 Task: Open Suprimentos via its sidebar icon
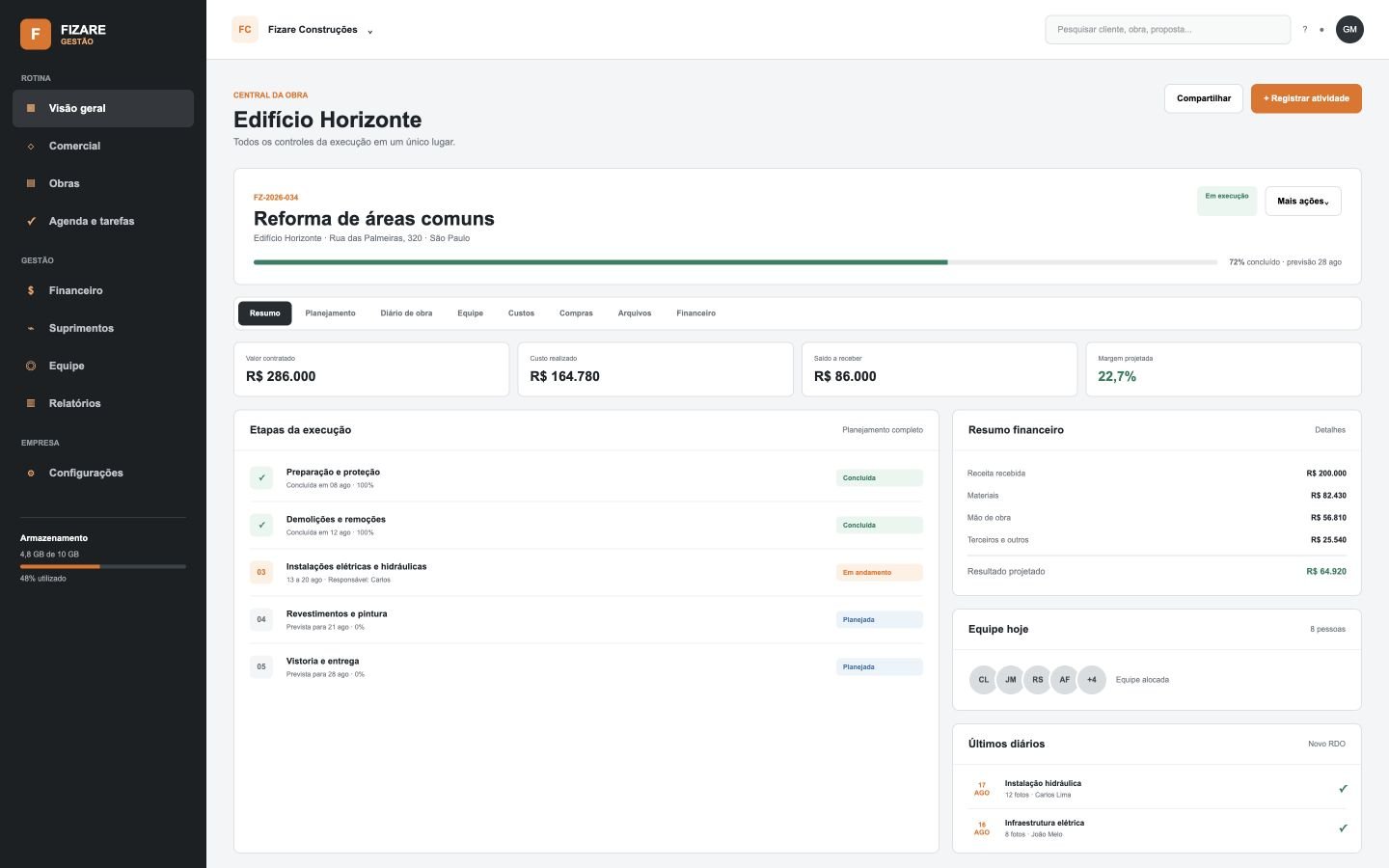[x=31, y=328]
